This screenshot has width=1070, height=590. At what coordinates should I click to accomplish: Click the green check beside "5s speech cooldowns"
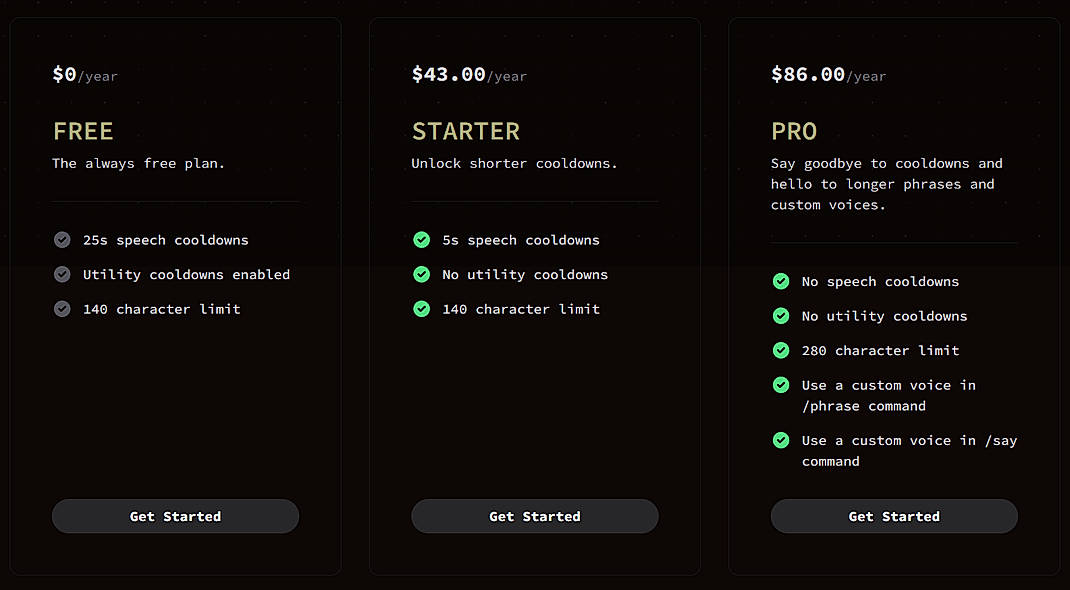[421, 240]
